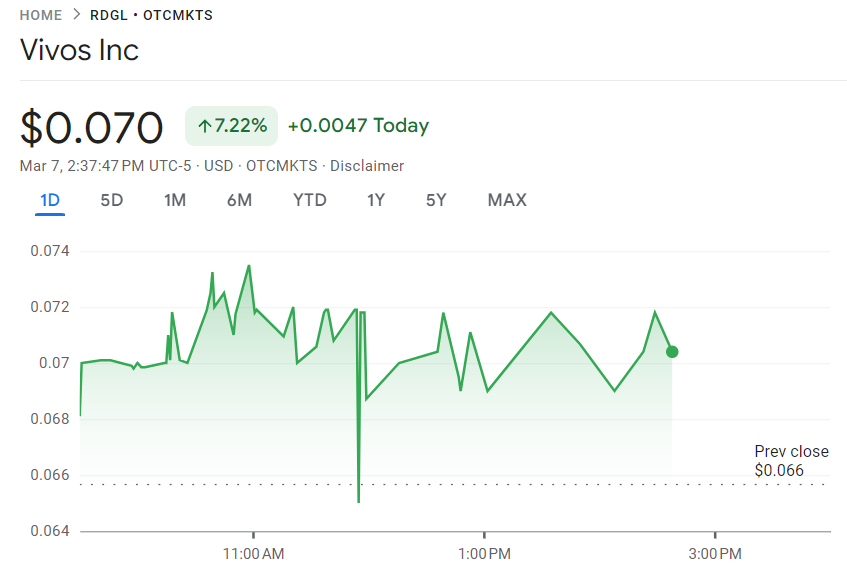Click the 0.068 y-axis label
This screenshot has width=847, height=566.
point(50,419)
